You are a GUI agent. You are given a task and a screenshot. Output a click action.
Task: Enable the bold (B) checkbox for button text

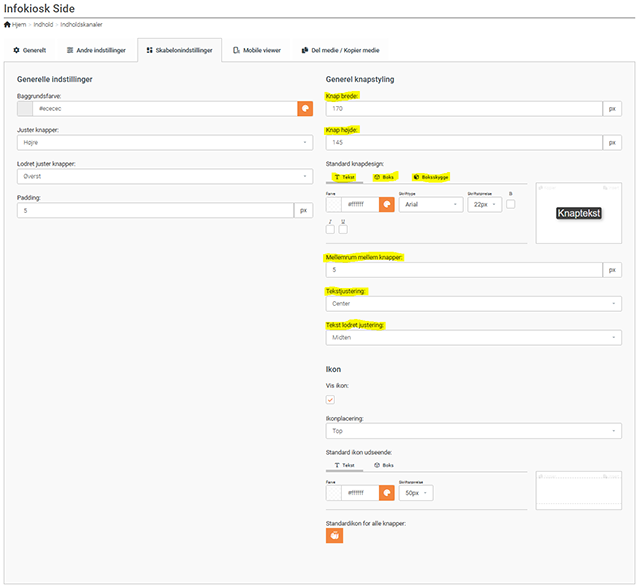(x=510, y=204)
